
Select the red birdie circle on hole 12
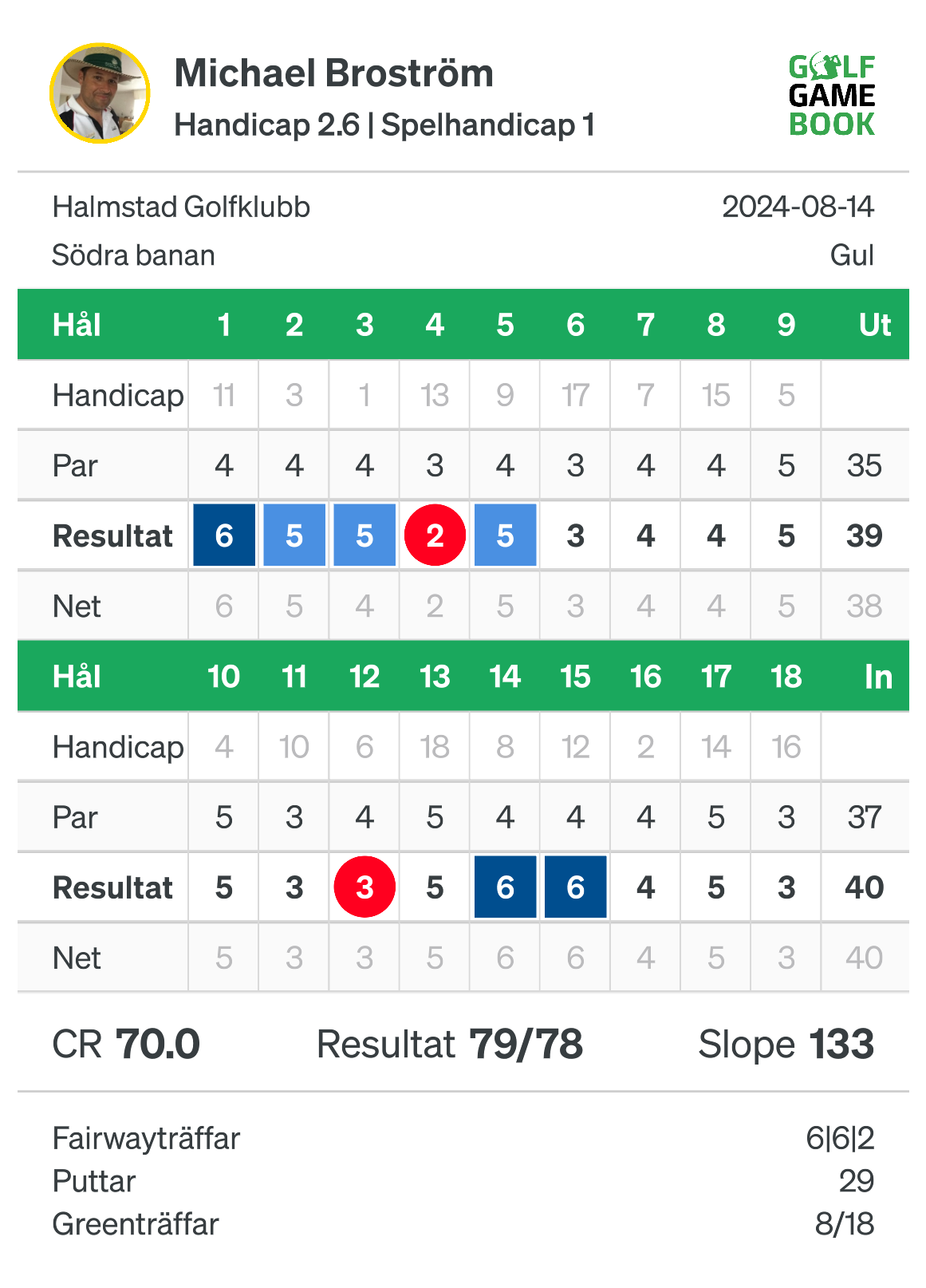pos(364,887)
